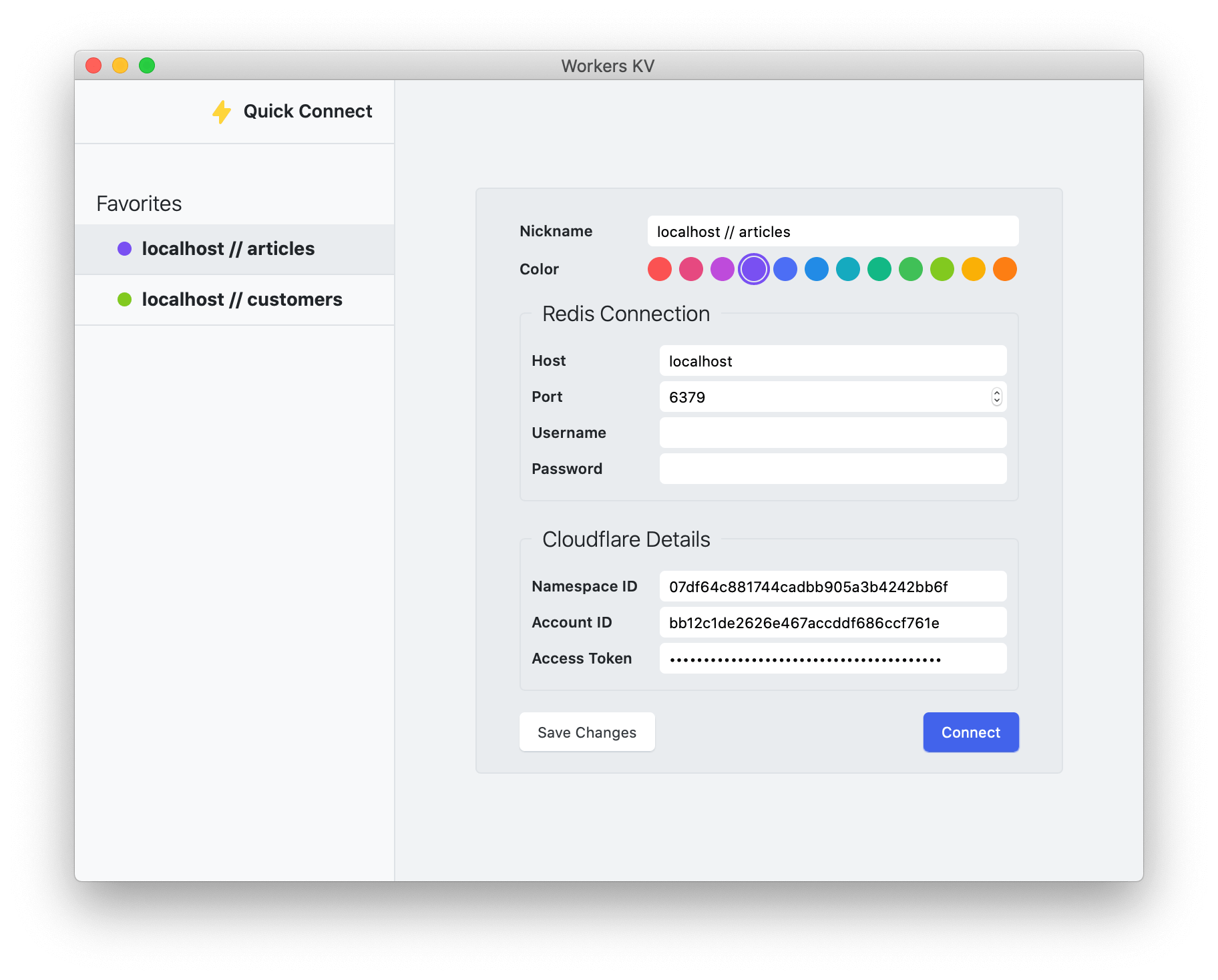Choose the pink color swatch
Viewport: 1218px width, 980px height.
coord(690,269)
